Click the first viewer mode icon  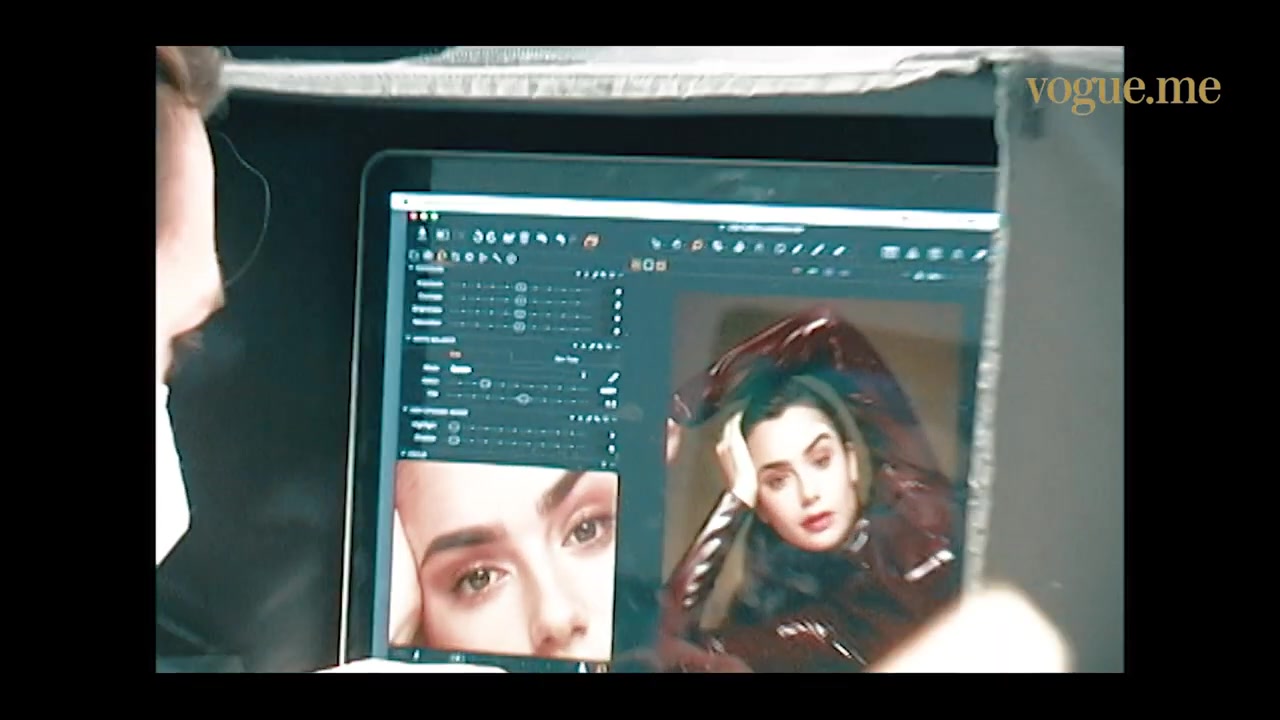(x=635, y=265)
